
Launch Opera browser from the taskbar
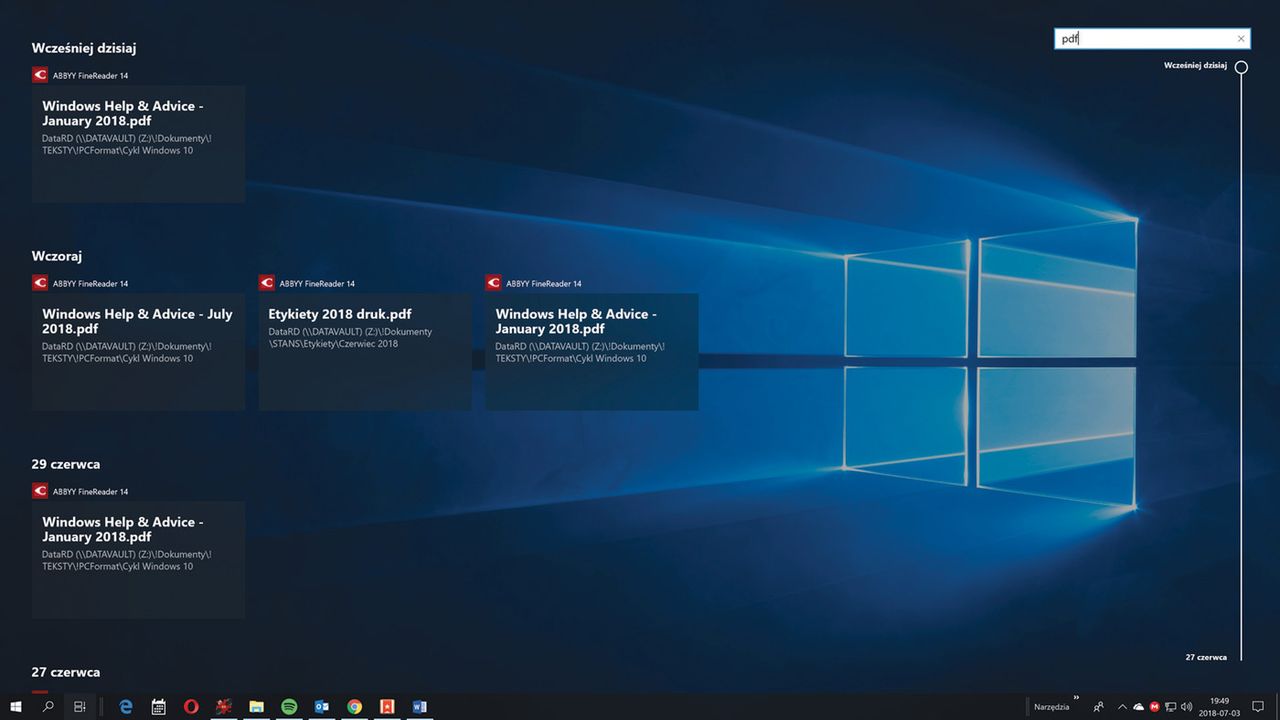[x=191, y=706]
